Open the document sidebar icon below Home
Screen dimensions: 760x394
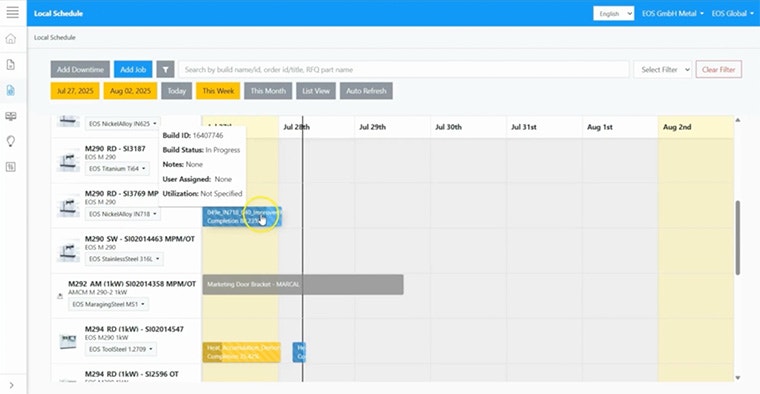click(x=11, y=64)
